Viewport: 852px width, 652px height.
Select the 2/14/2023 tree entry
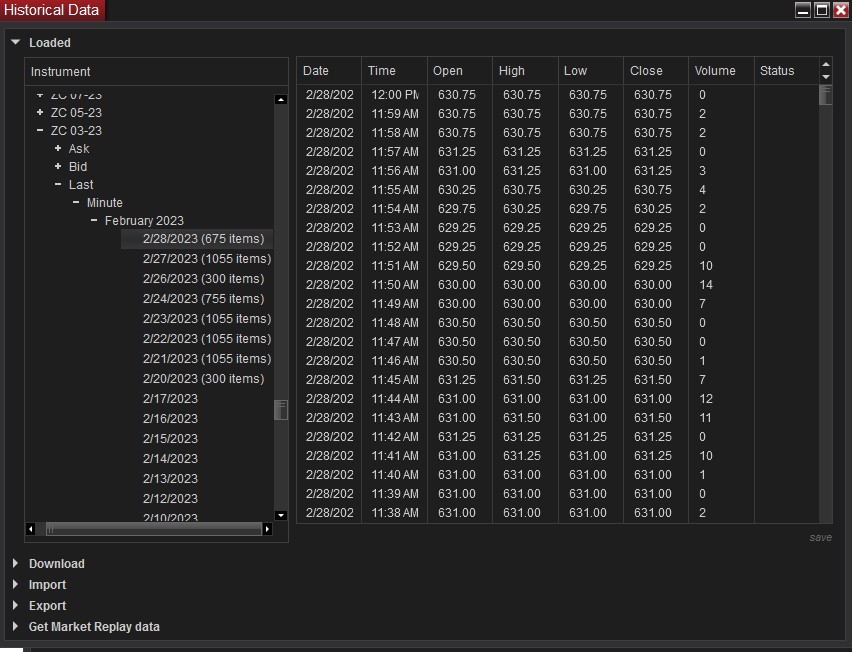tap(170, 459)
